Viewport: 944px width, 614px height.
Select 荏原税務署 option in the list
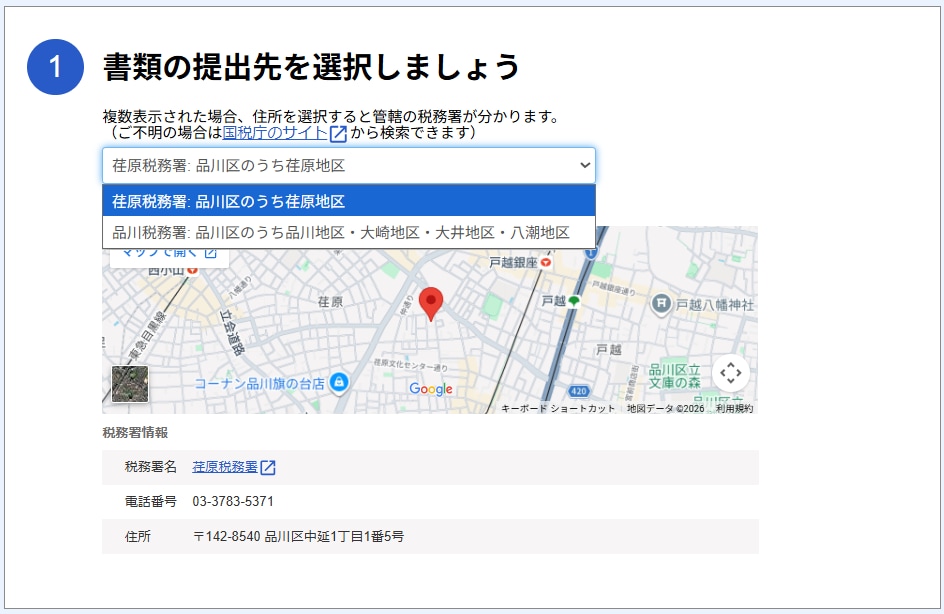349,201
